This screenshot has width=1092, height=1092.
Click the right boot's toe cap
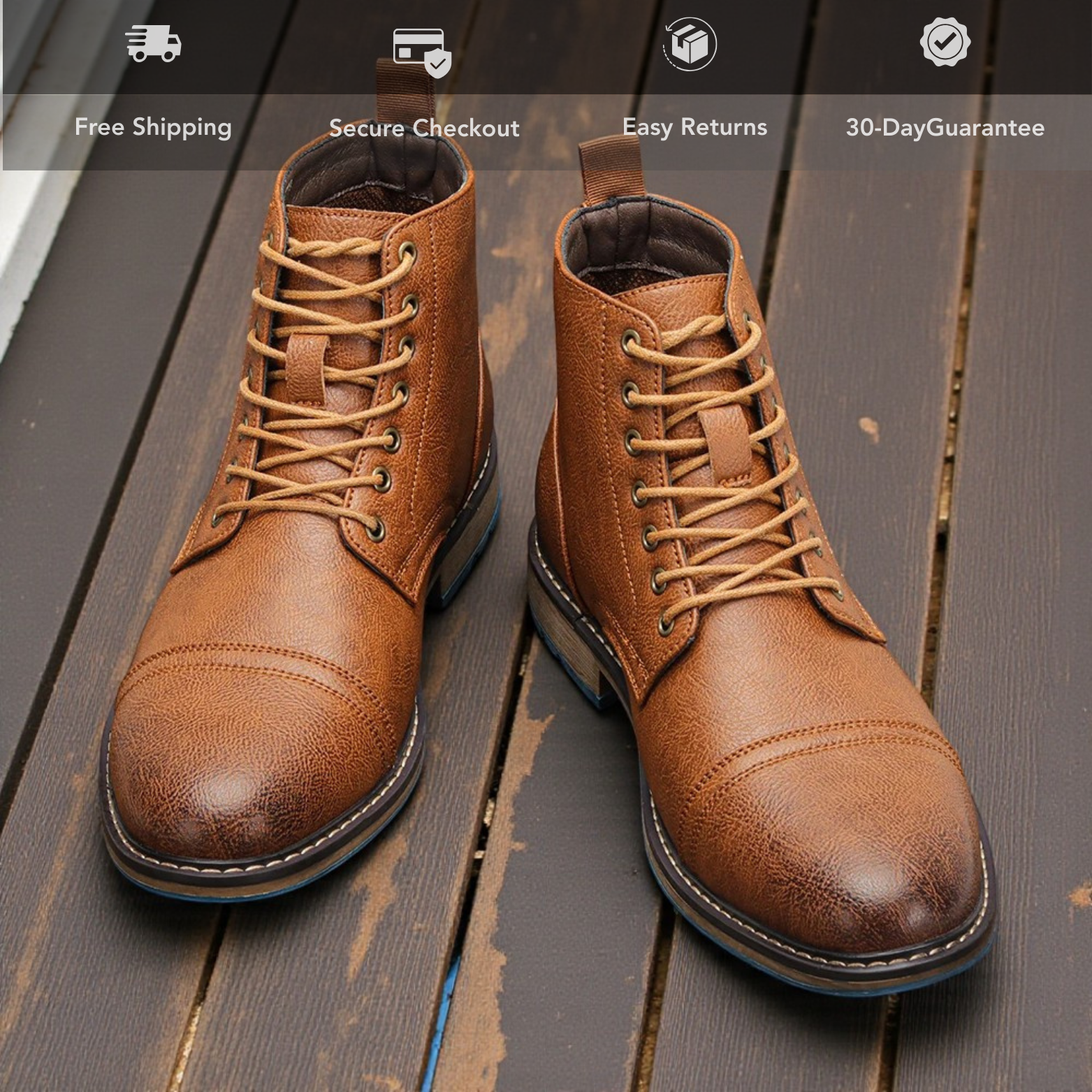[x=838, y=838]
